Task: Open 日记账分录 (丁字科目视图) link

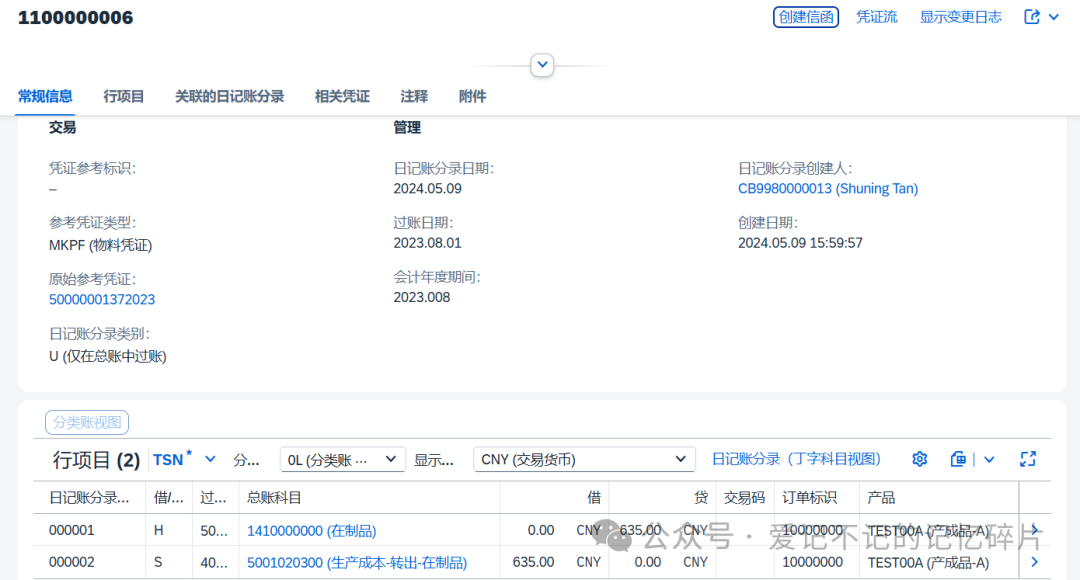Action: pyautogui.click(x=796, y=459)
